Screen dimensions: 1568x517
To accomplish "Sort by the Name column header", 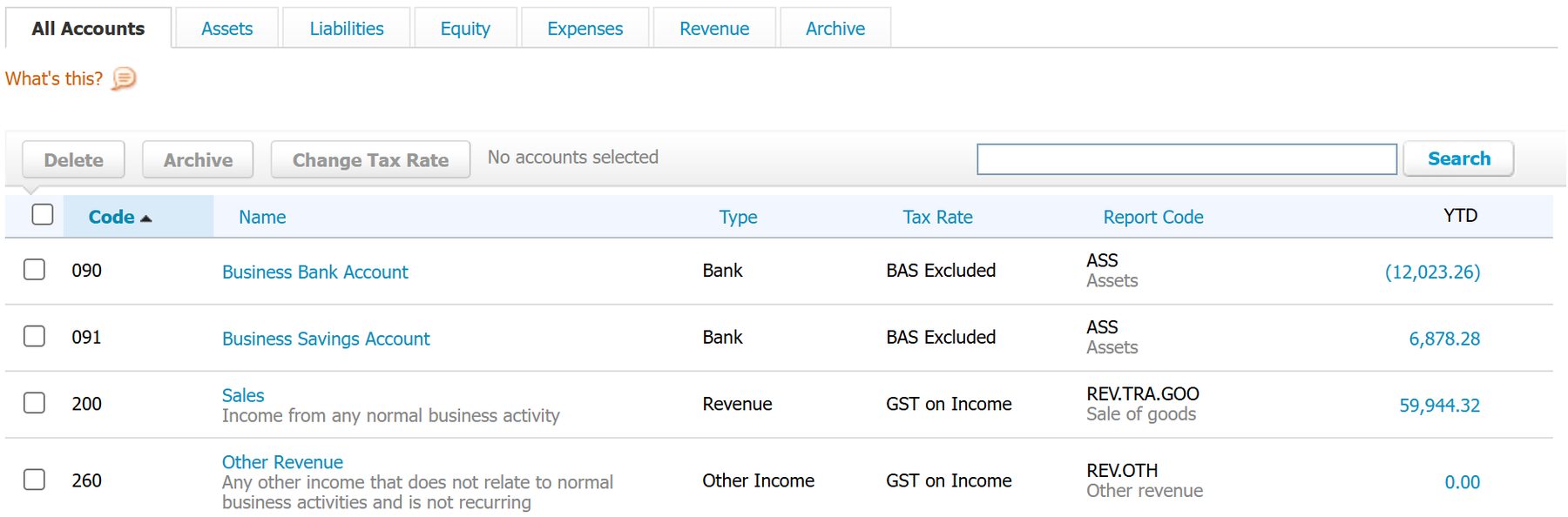I will tap(262, 217).
